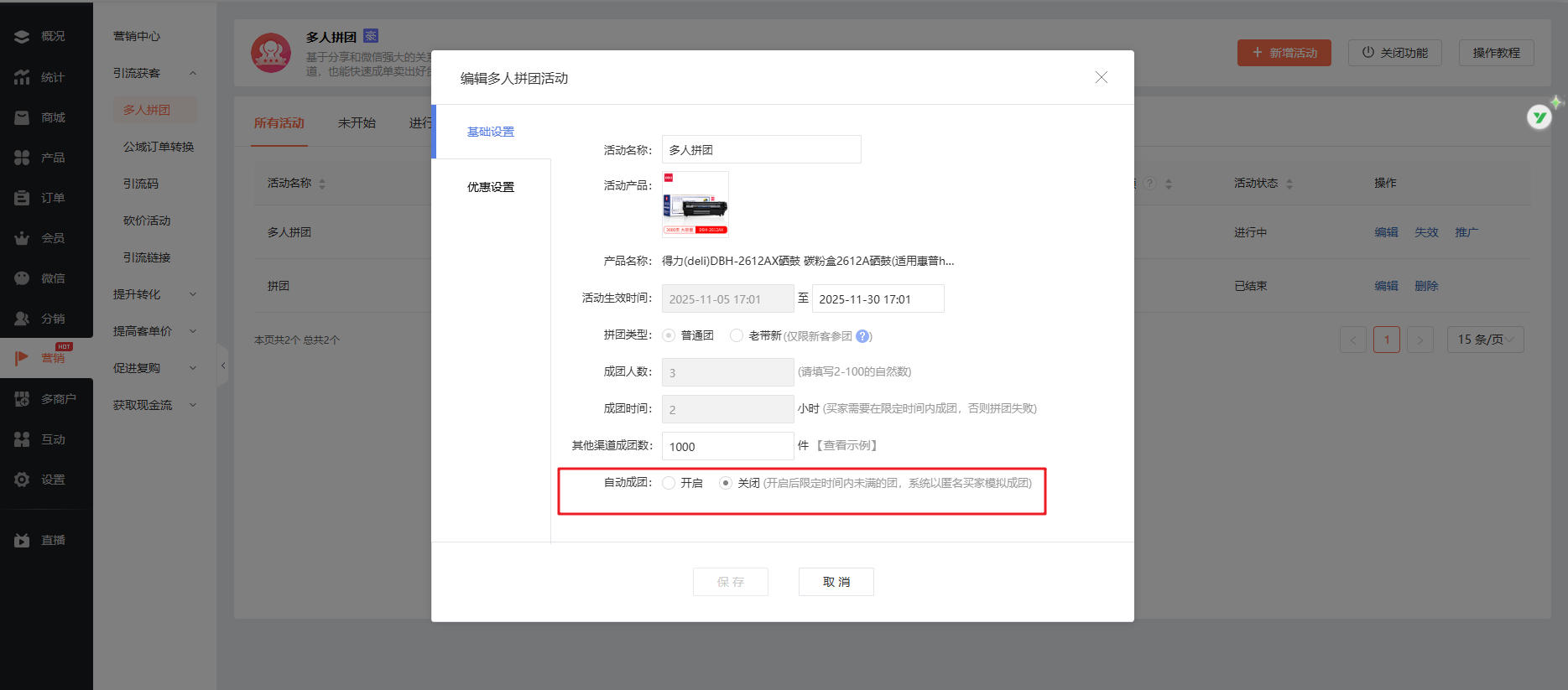This screenshot has height=690, width=1568.
Task: Open 引流链接 submenu item
Action: [147, 257]
